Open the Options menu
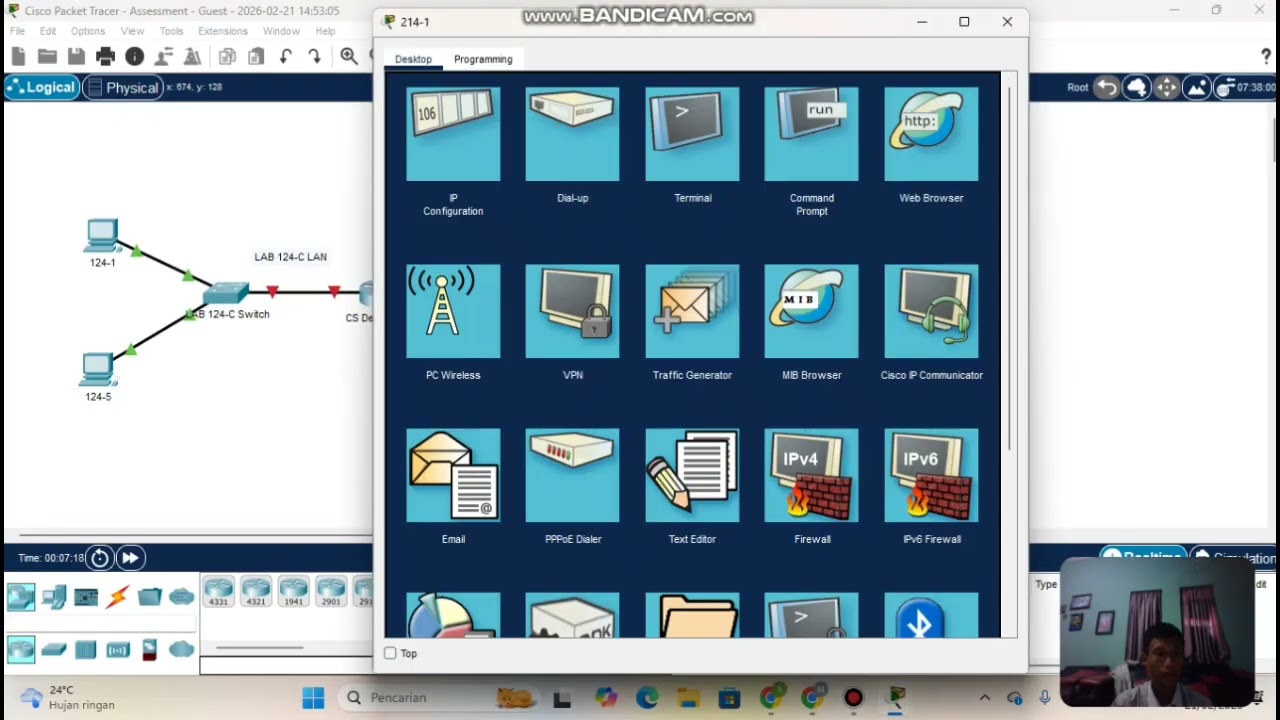This screenshot has height=720, width=1280. (x=88, y=31)
